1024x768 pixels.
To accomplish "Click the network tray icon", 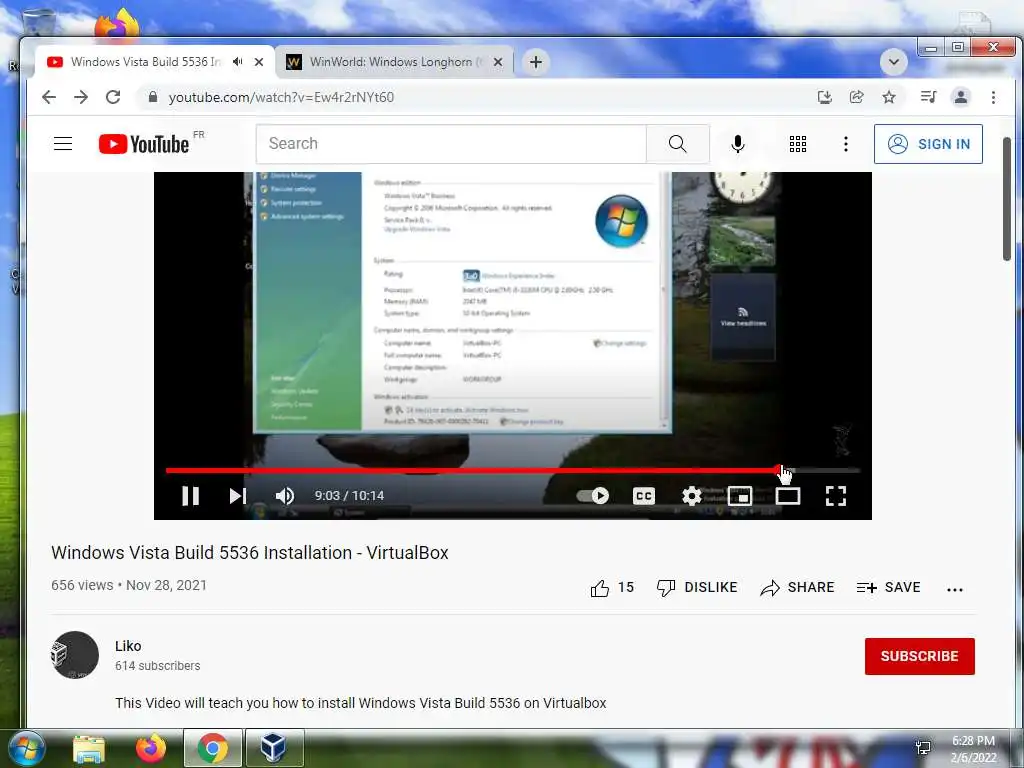I will click(923, 748).
